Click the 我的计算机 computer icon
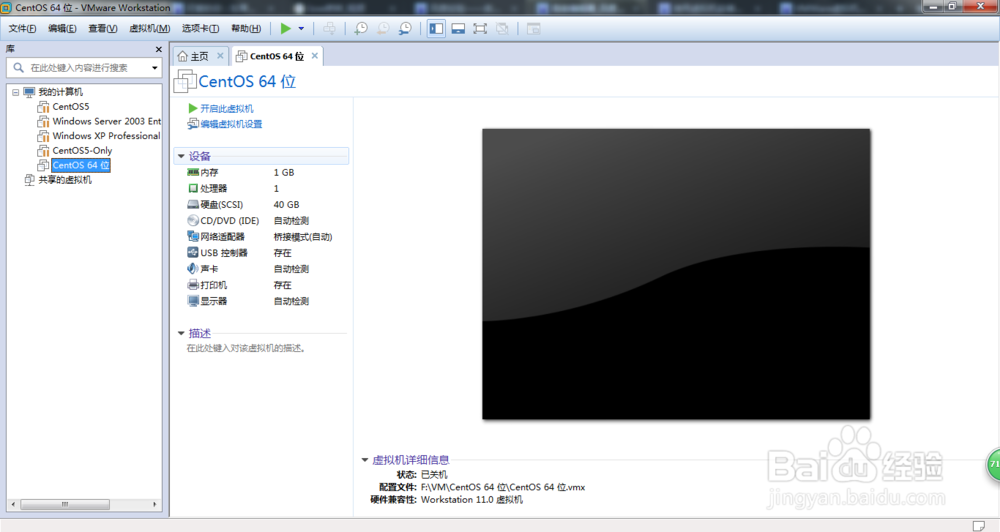The image size is (1000, 532). click(29, 92)
